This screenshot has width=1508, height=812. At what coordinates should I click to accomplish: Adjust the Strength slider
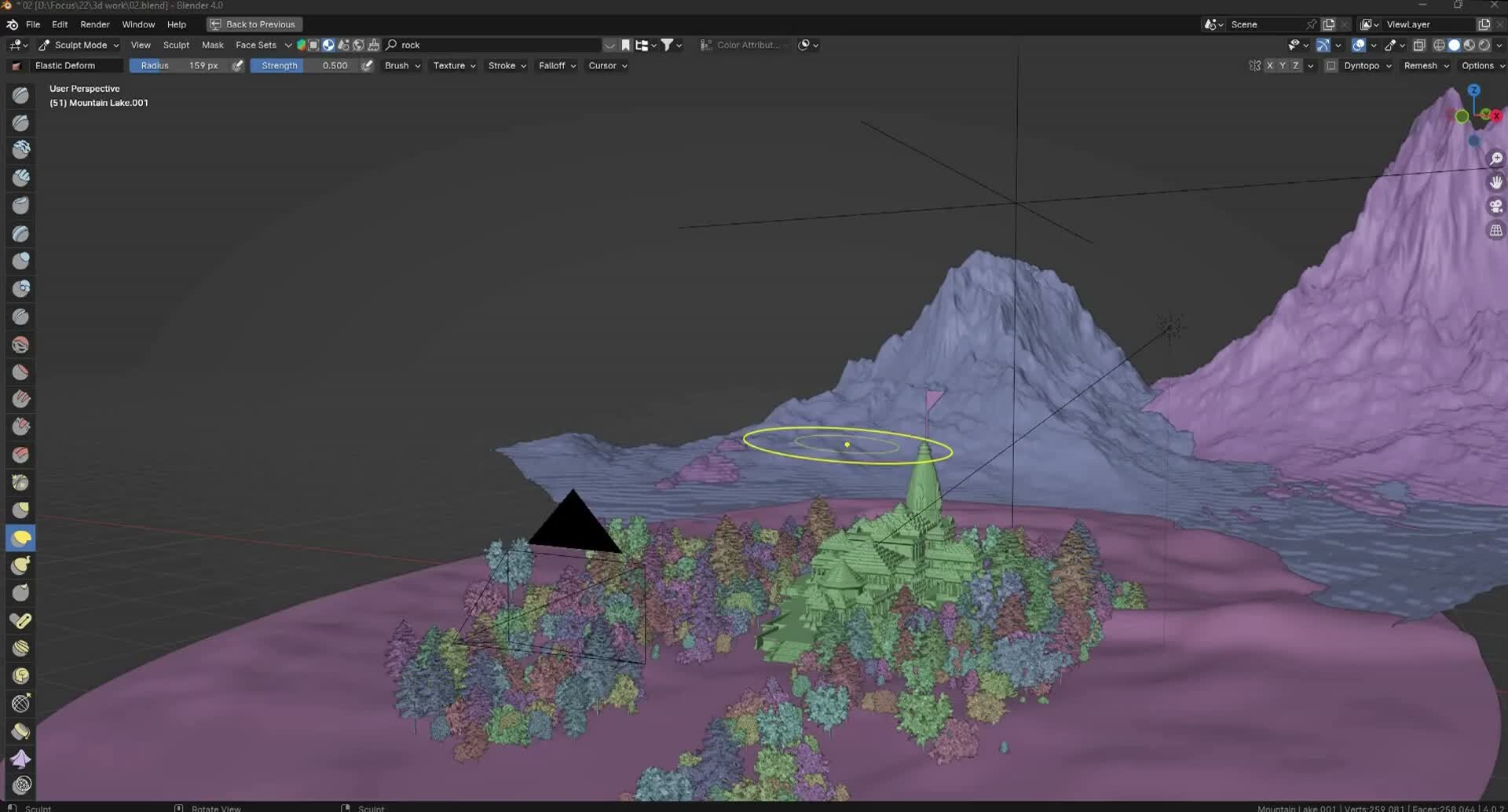click(x=305, y=66)
